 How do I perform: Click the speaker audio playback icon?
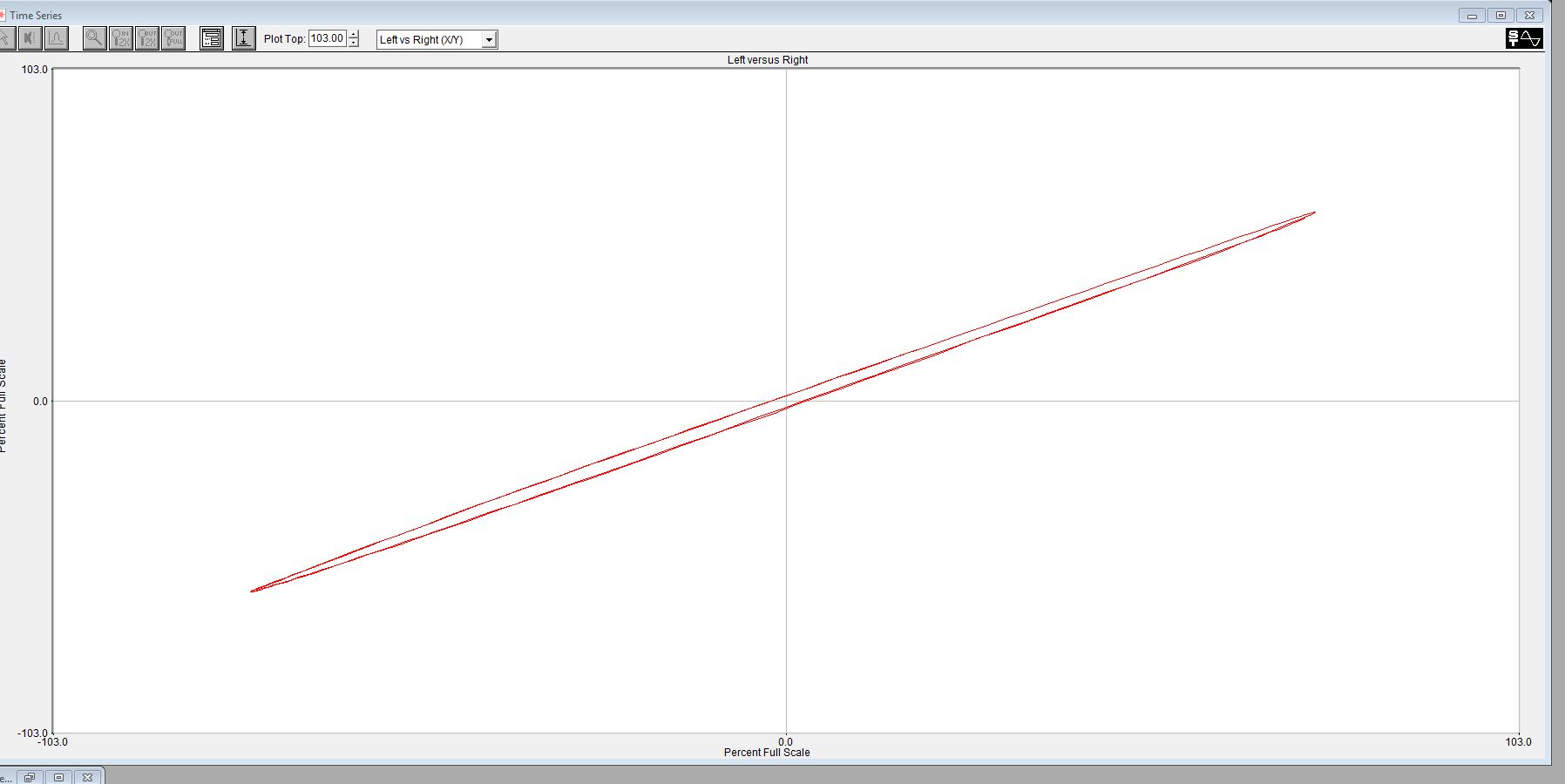tap(30, 38)
